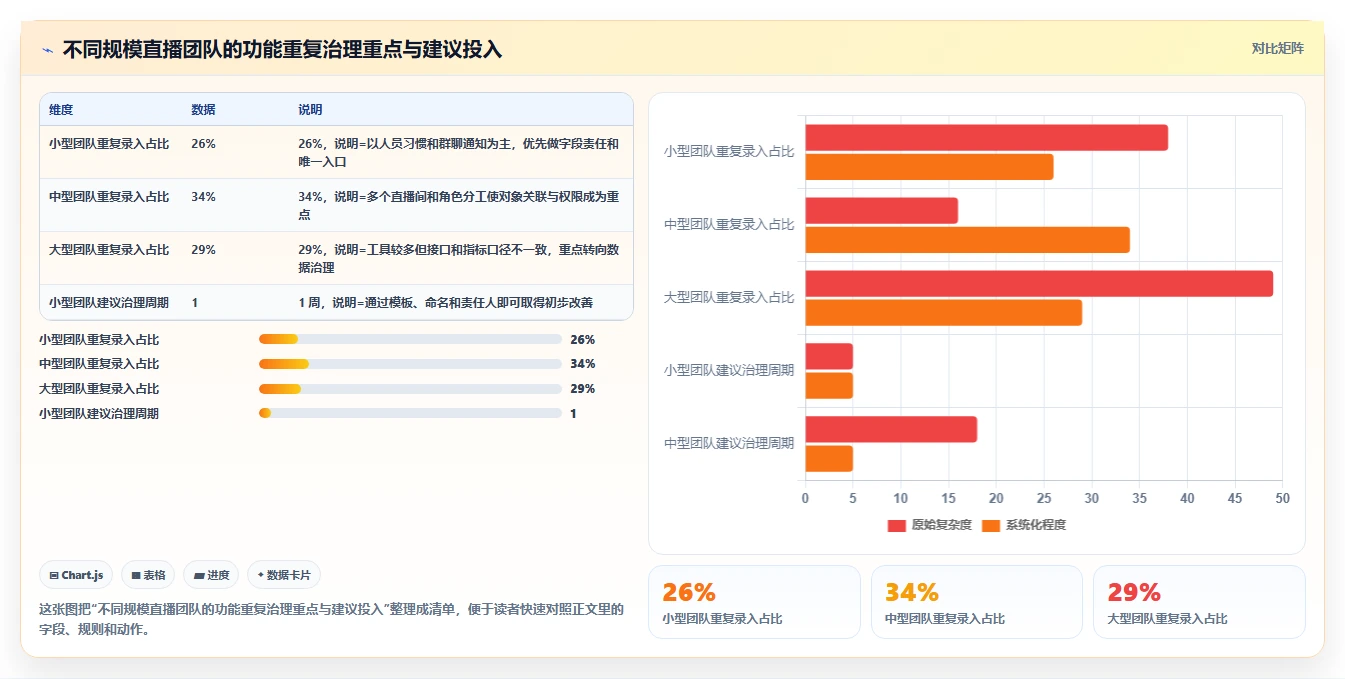Click the red bar for 小型团队建议治理周期
Viewport: 1345px width, 679px height.
(x=829, y=357)
